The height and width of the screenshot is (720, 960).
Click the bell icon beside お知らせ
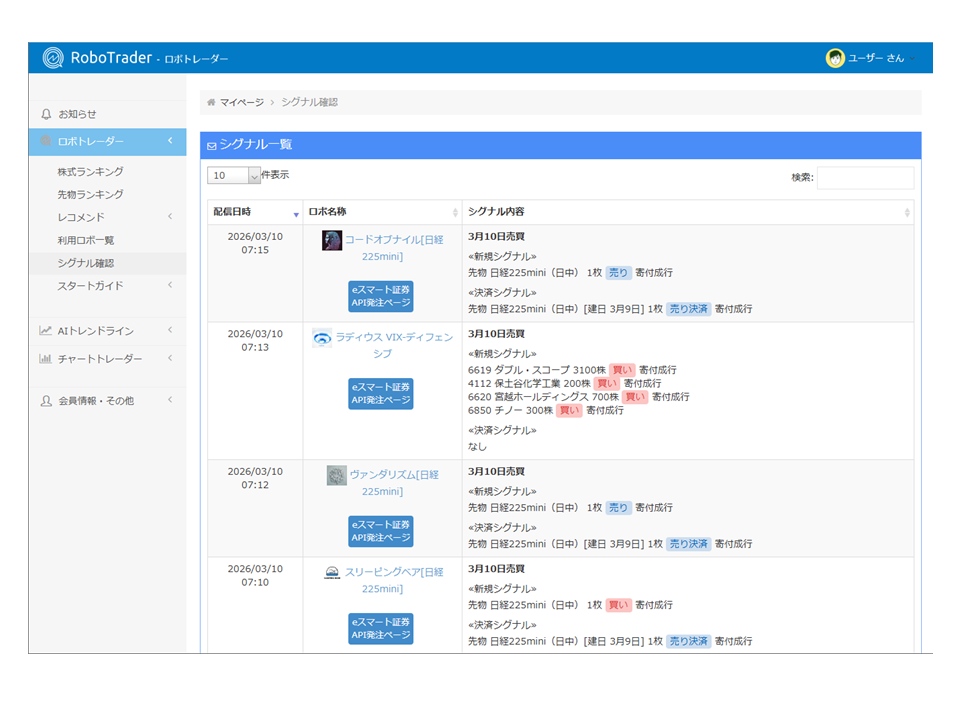coord(46,114)
